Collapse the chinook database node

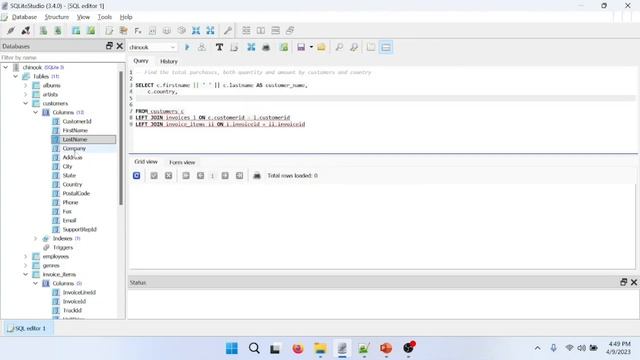pos(6,67)
